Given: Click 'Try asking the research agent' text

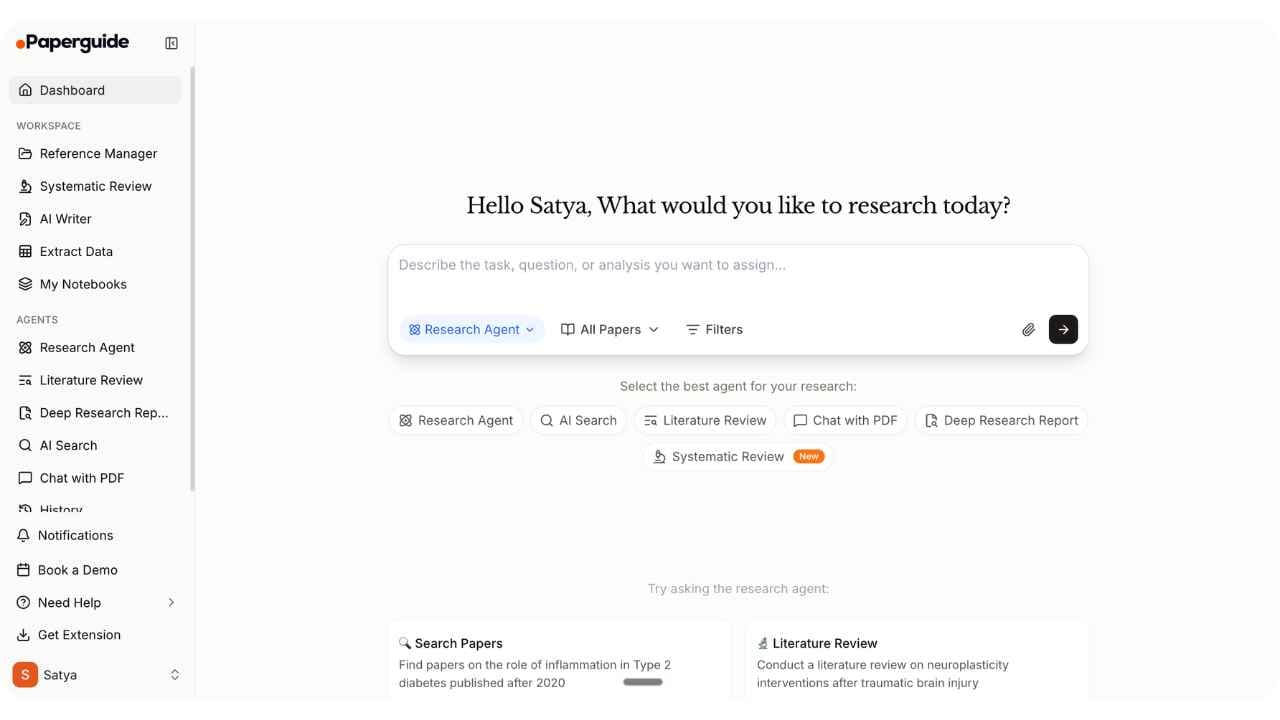Looking at the screenshot, I should (738, 588).
